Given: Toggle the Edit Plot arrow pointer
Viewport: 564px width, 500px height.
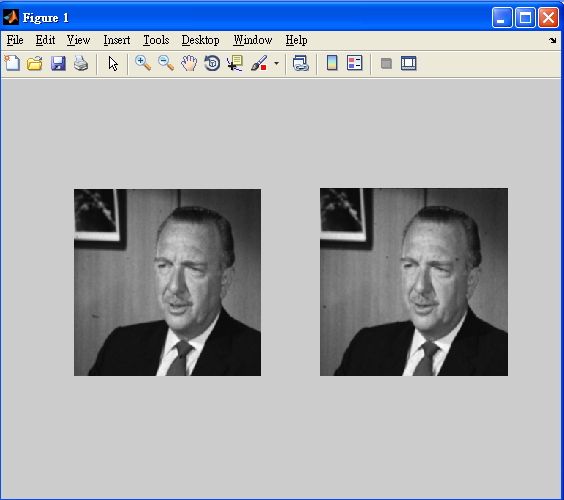Looking at the screenshot, I should point(113,63).
